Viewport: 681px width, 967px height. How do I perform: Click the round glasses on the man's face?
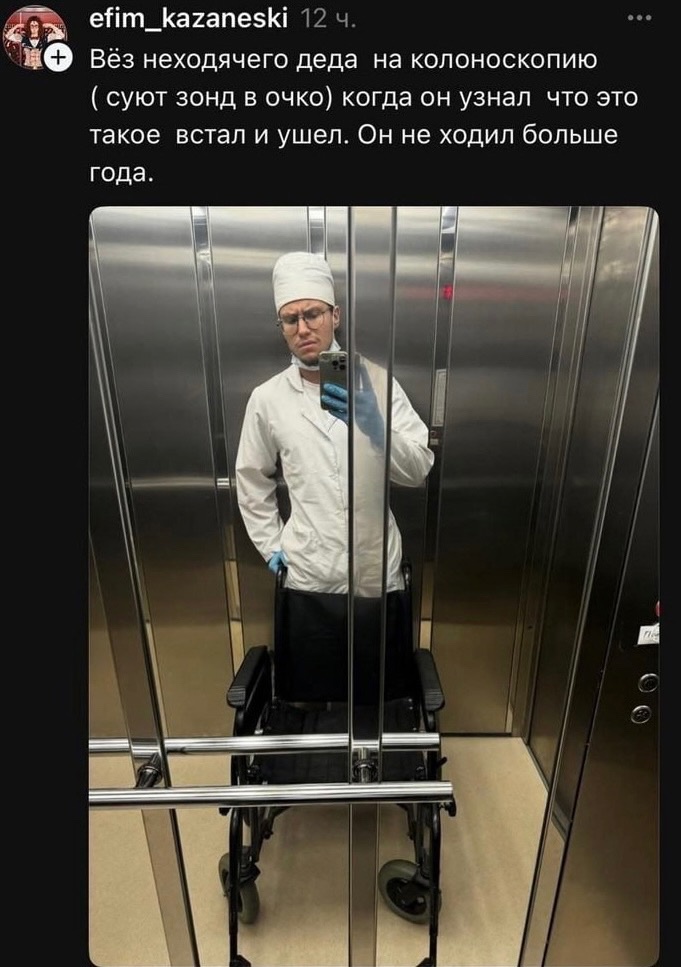pyautogui.click(x=305, y=321)
